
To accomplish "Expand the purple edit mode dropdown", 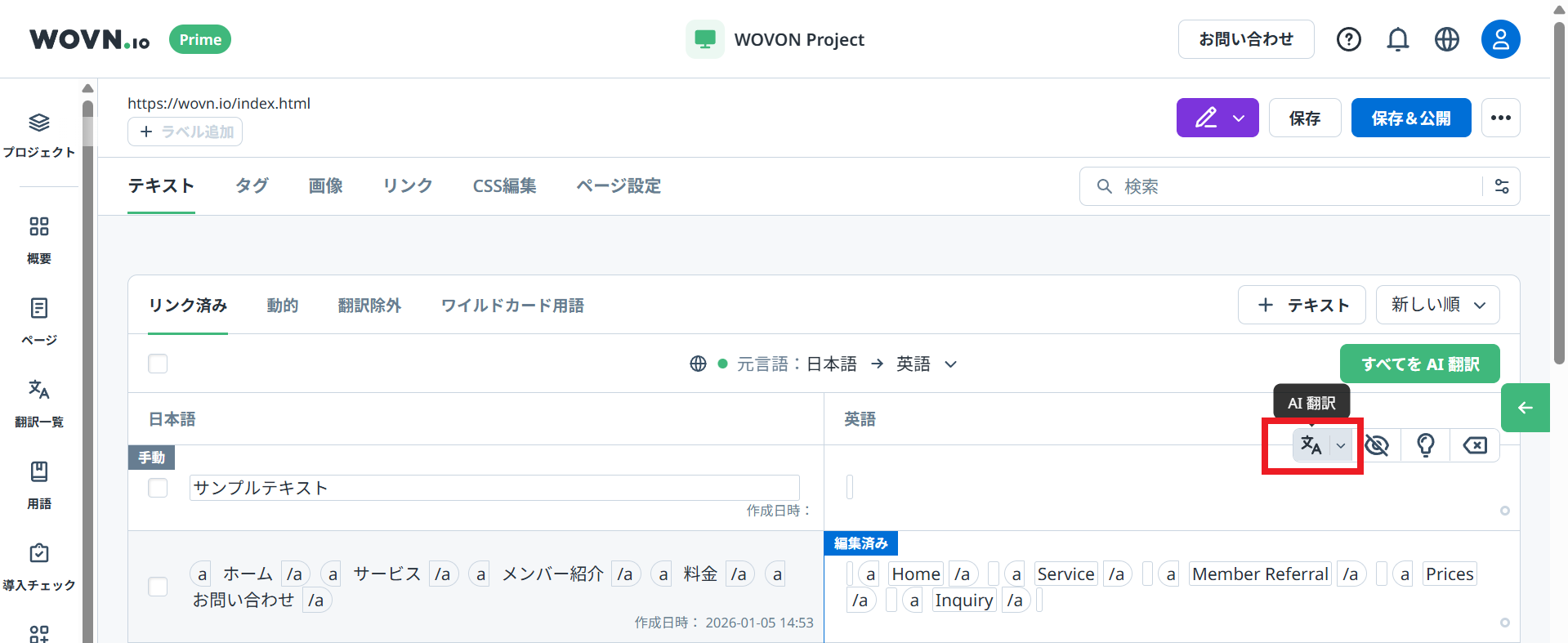I will (x=1239, y=118).
